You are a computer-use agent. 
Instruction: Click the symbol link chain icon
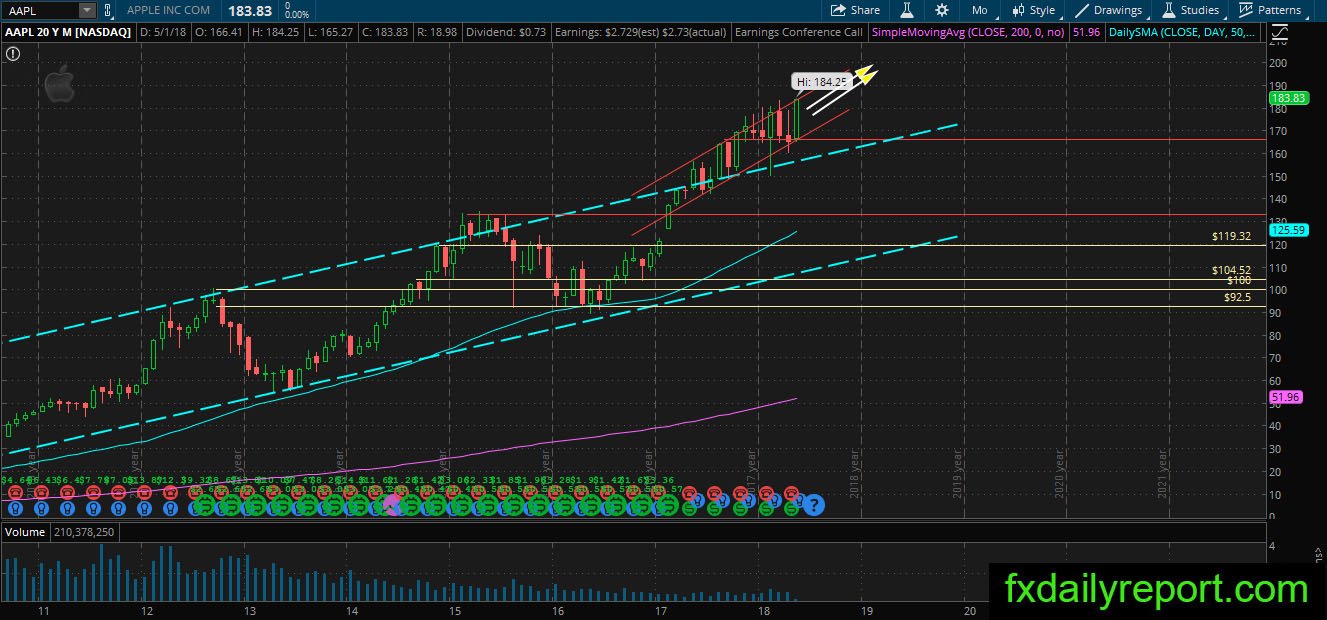pyautogui.click(x=109, y=10)
